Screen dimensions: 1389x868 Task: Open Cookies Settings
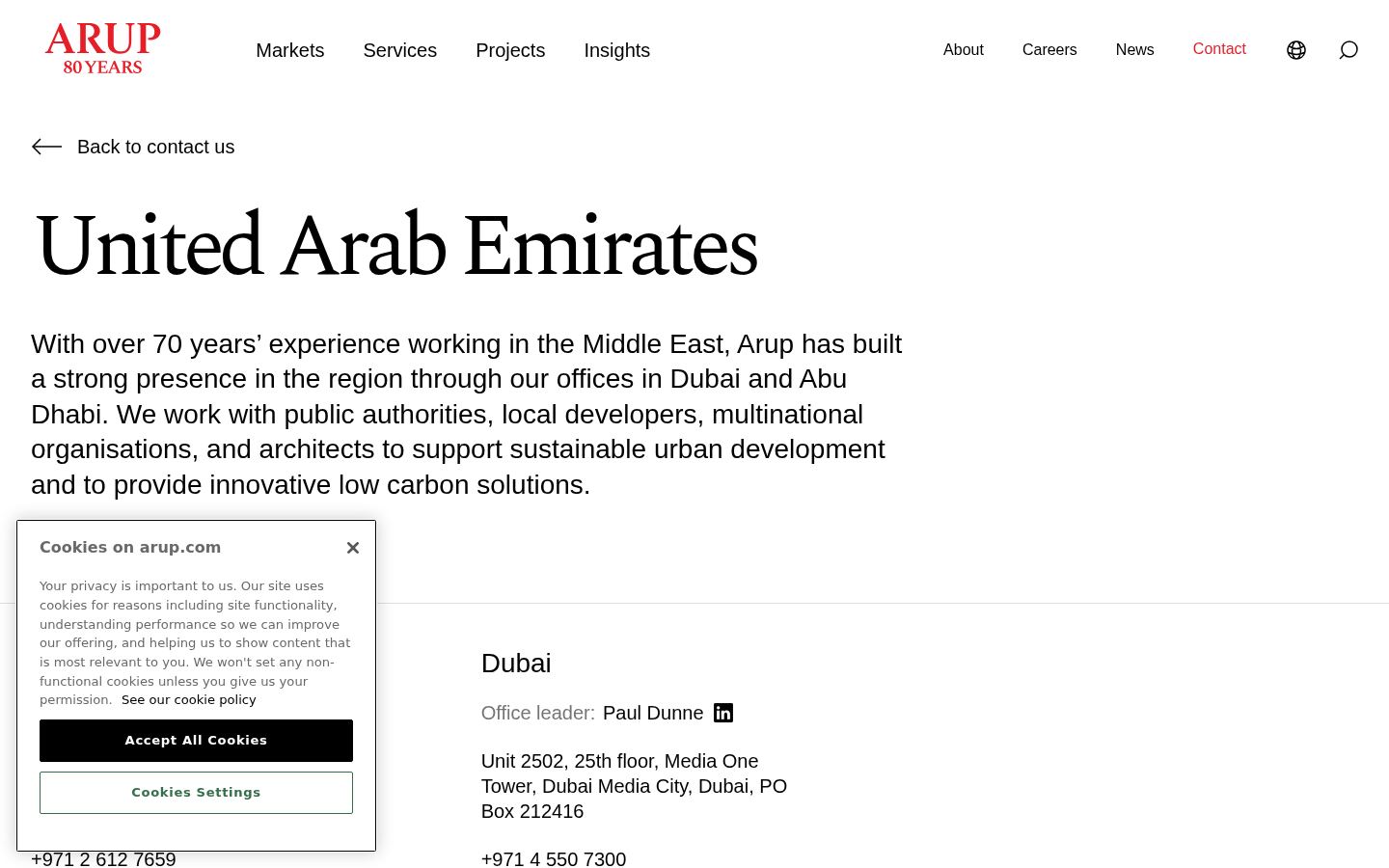coord(196,793)
